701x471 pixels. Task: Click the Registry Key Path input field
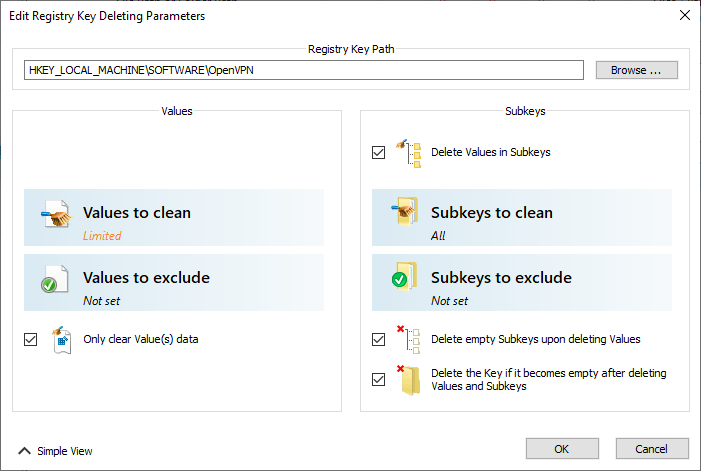tap(304, 70)
